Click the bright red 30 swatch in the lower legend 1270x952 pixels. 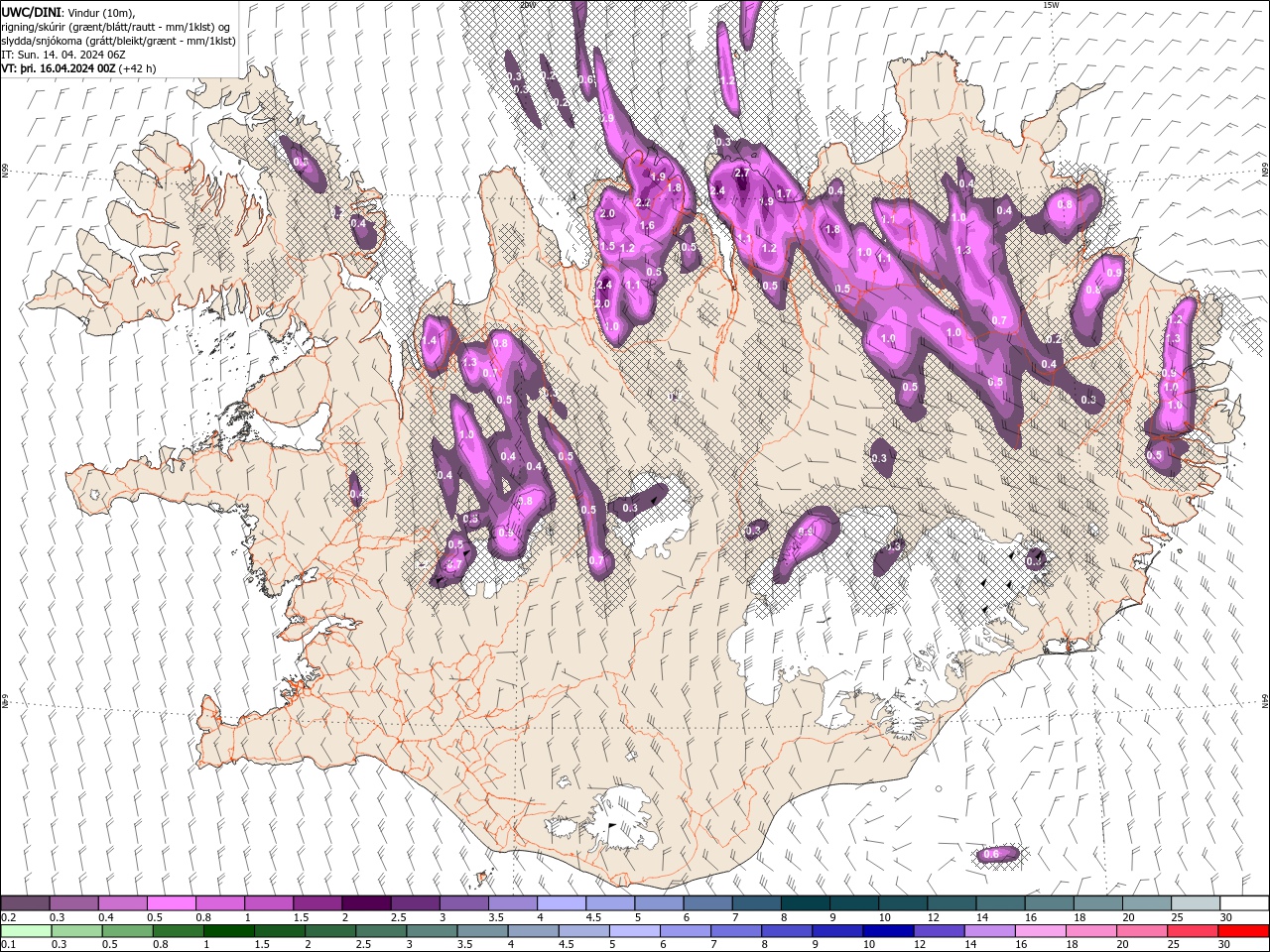tap(1243, 931)
